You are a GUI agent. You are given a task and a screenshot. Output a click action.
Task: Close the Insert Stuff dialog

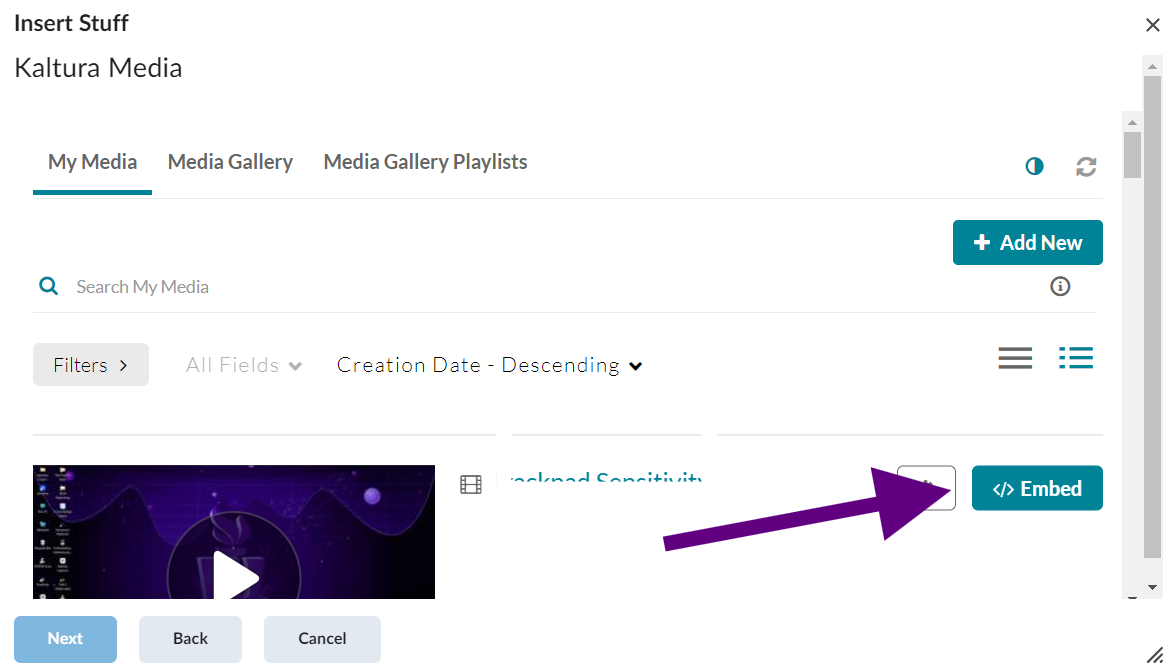click(1152, 25)
